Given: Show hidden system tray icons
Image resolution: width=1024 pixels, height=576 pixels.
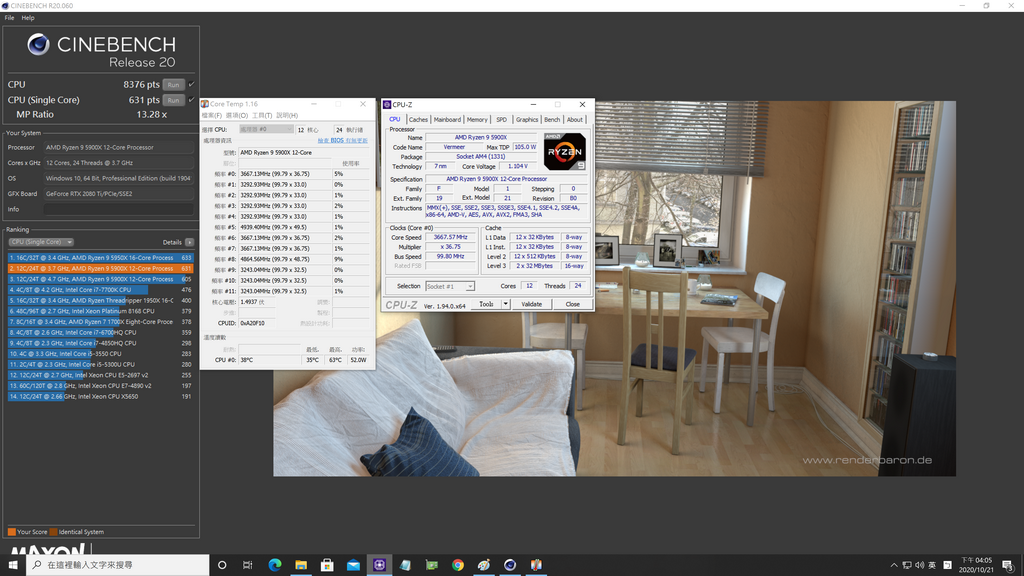Looking at the screenshot, I should [x=893, y=565].
